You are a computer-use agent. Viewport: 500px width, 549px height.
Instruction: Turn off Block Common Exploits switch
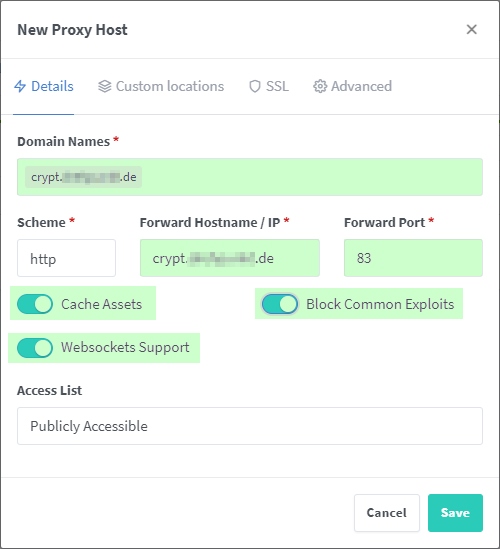tap(280, 304)
